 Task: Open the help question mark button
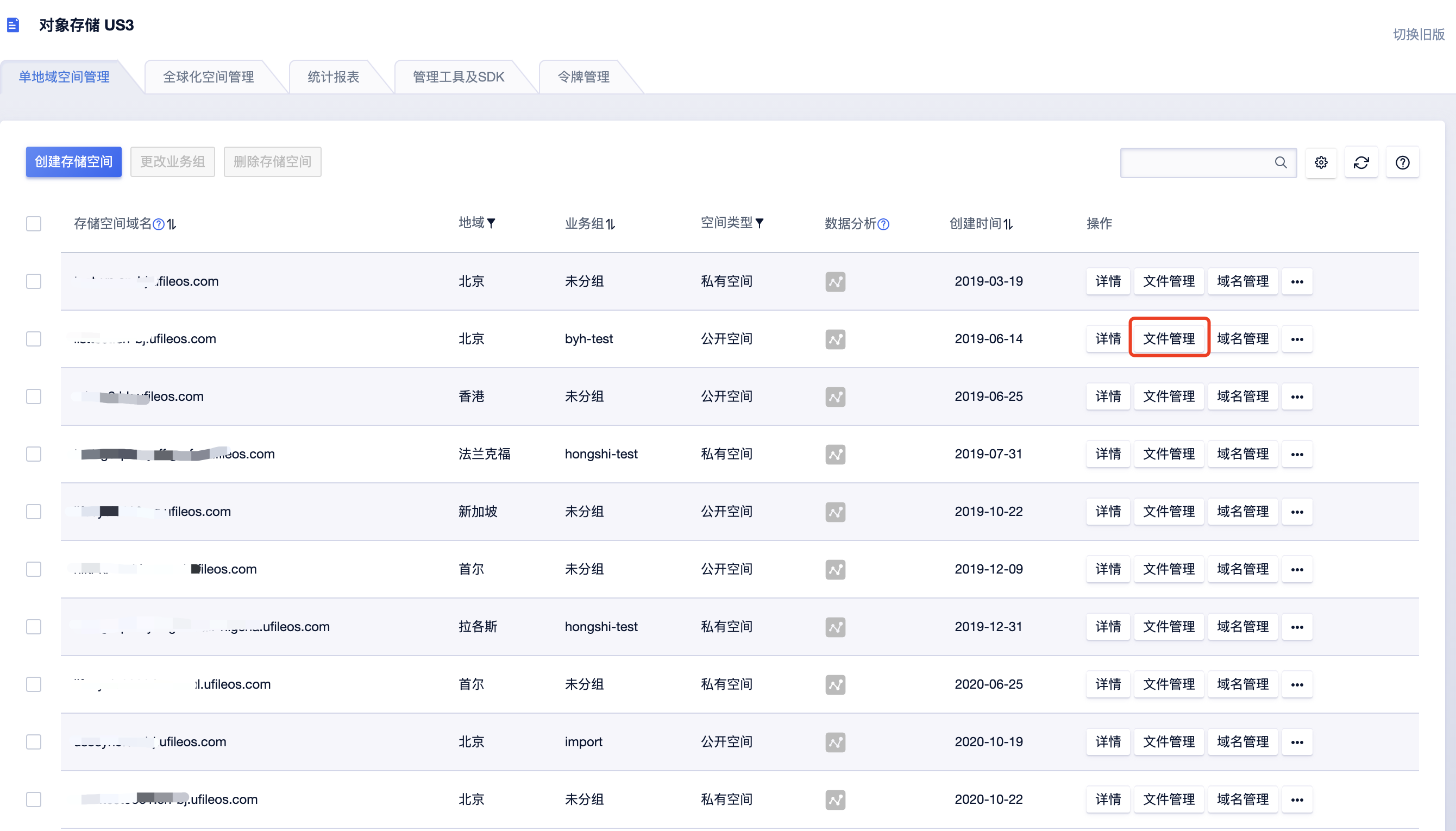1402,162
